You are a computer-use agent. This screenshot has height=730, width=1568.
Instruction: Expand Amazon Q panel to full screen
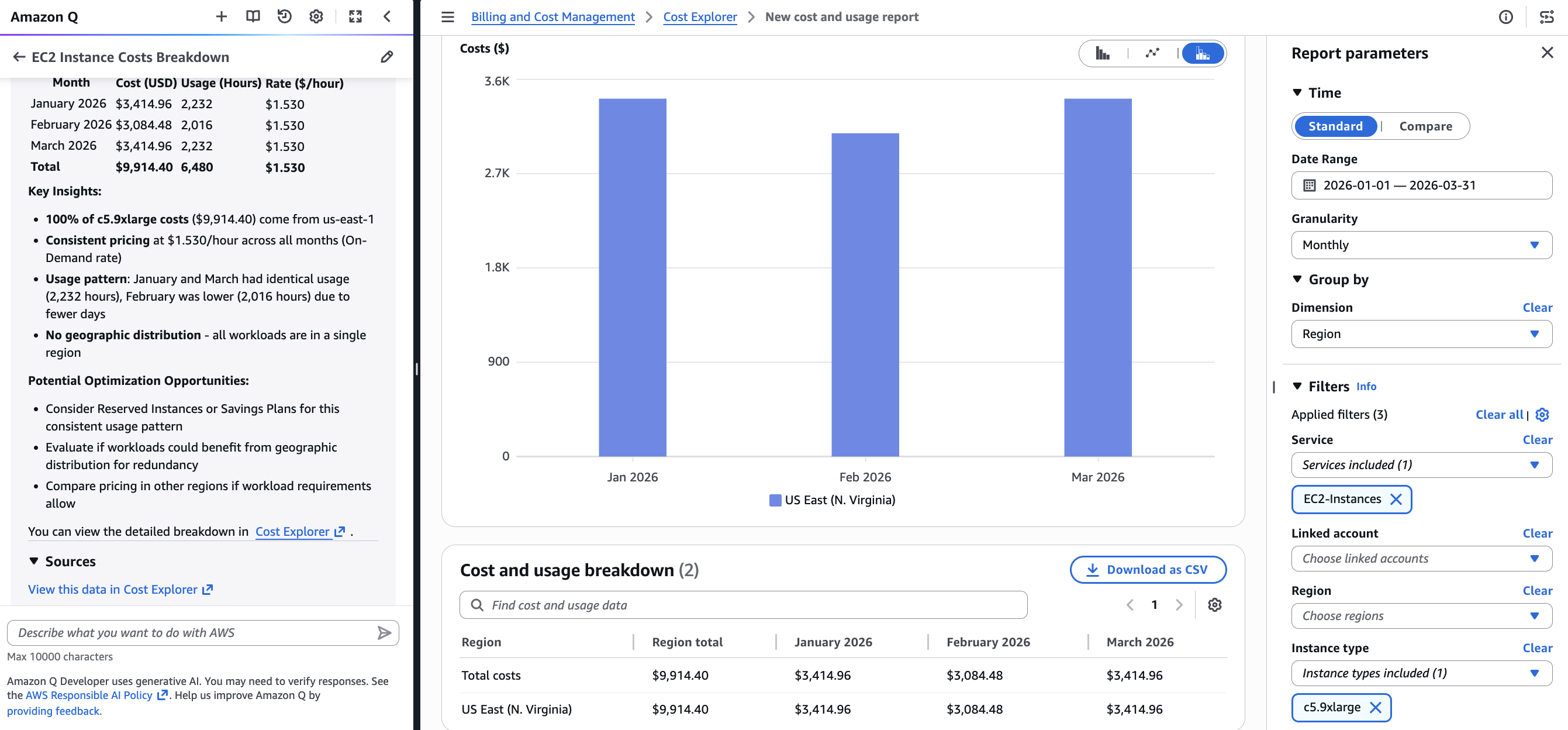point(355,16)
